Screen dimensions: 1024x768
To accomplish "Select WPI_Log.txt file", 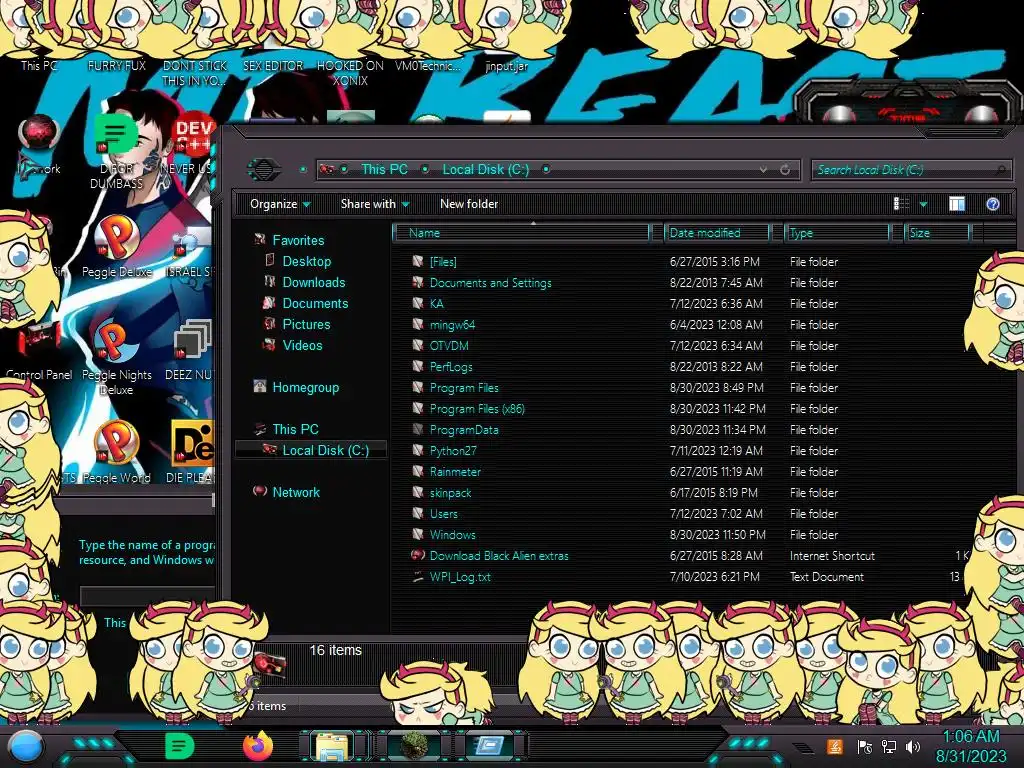I will (x=460, y=577).
